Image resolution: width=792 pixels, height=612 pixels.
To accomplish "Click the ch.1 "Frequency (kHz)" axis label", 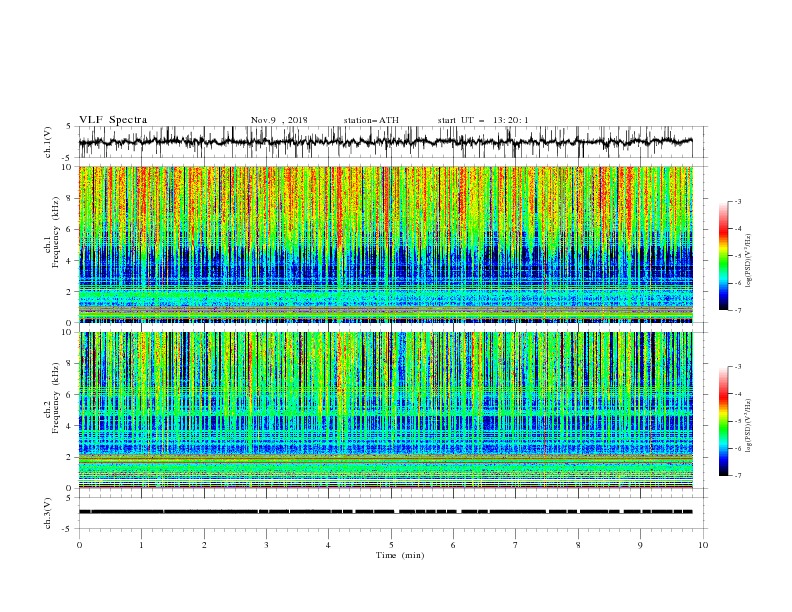I will pyautogui.click(x=55, y=232).
